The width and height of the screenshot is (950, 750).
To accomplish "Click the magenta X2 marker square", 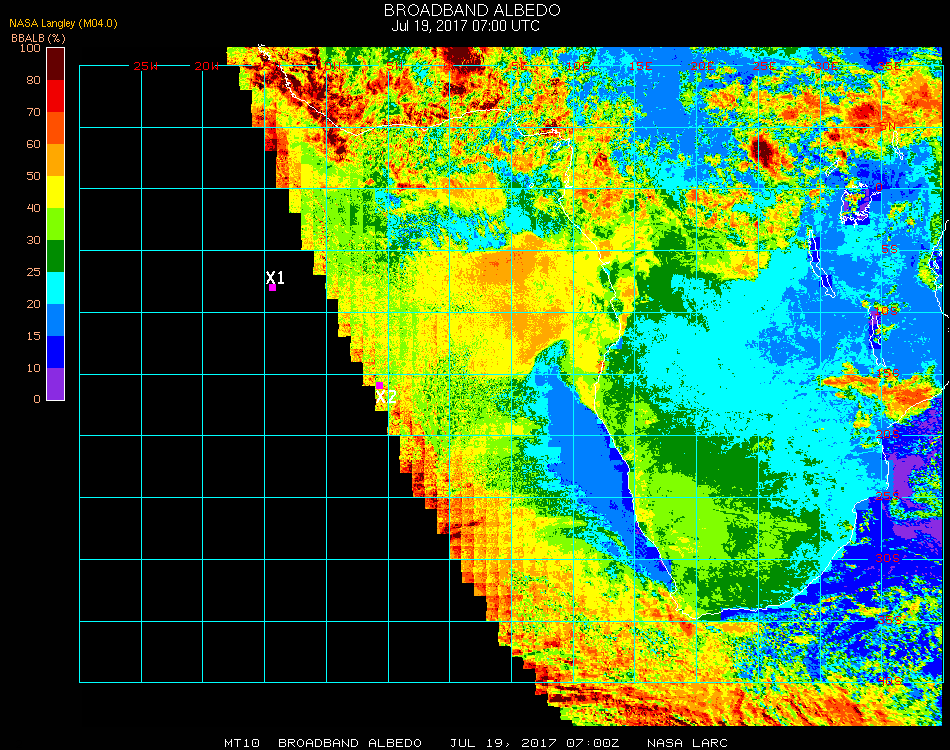I will [x=379, y=386].
